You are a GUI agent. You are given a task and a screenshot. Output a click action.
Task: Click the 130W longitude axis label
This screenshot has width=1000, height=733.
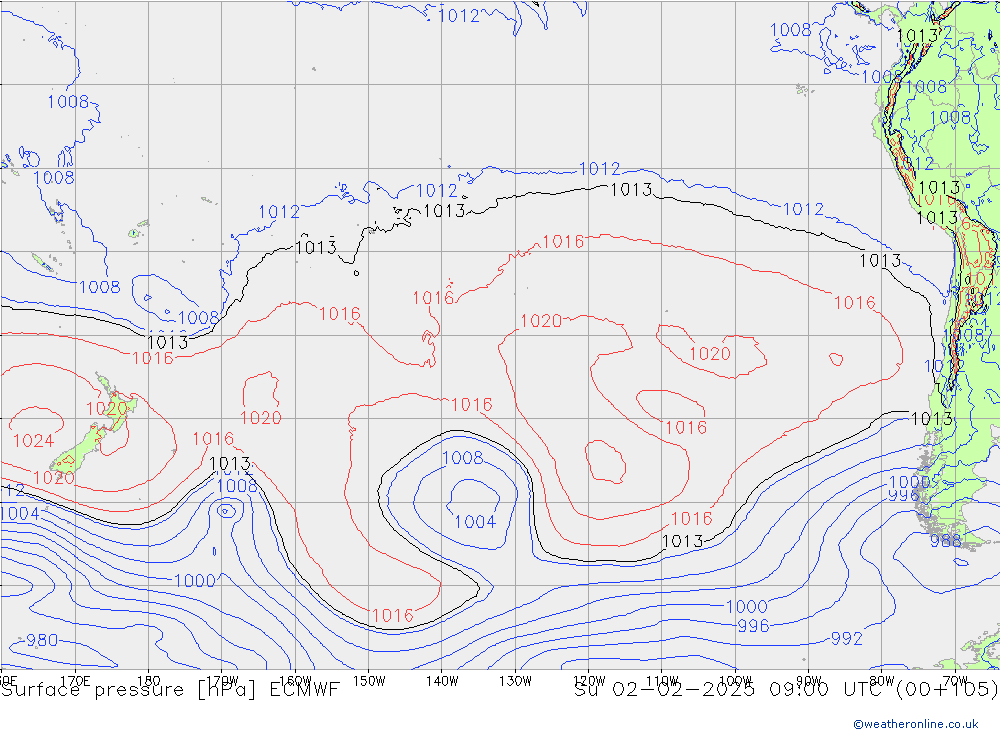[515, 681]
